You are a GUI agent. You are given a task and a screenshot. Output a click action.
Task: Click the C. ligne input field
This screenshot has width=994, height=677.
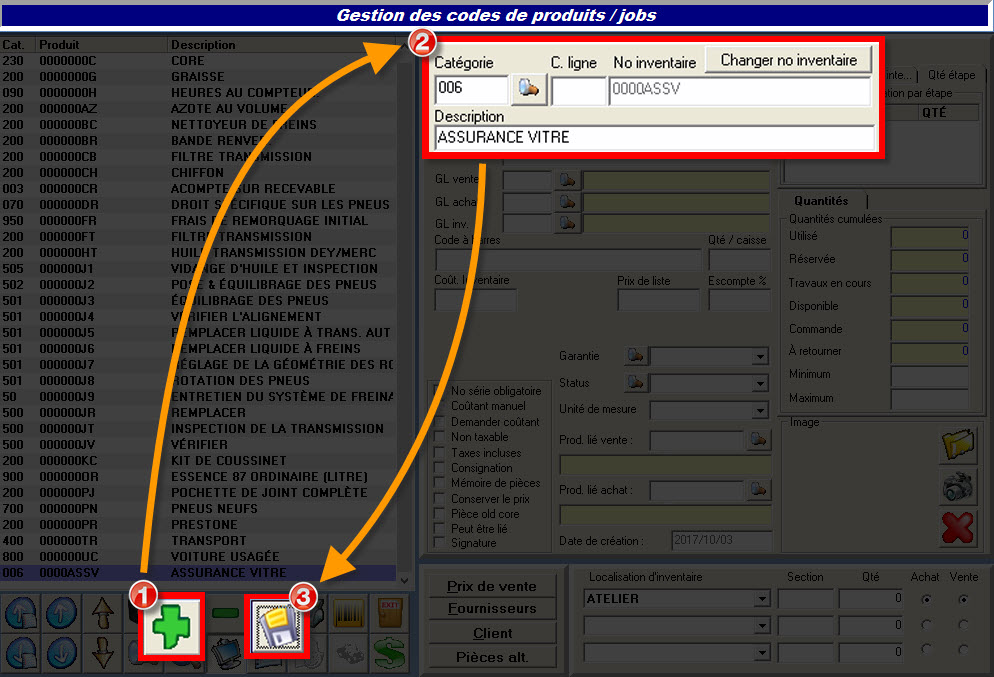pyautogui.click(x=579, y=91)
